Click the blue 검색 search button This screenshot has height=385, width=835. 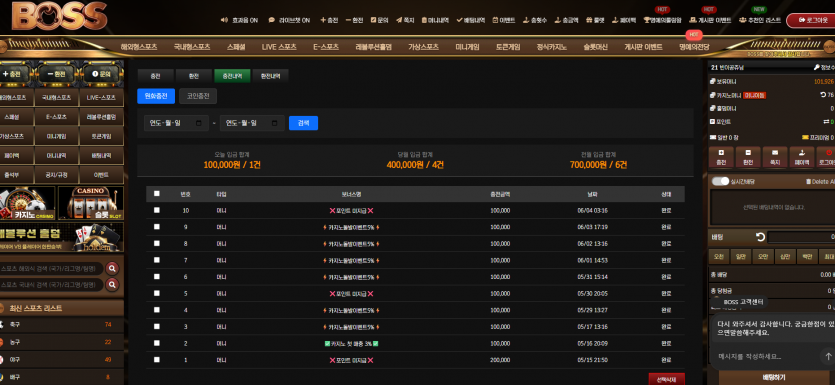(x=304, y=123)
